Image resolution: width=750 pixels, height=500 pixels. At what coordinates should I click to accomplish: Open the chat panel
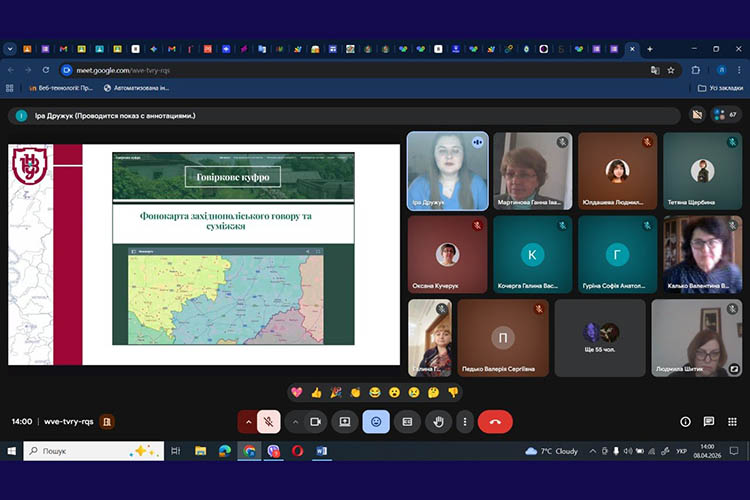[x=709, y=422]
